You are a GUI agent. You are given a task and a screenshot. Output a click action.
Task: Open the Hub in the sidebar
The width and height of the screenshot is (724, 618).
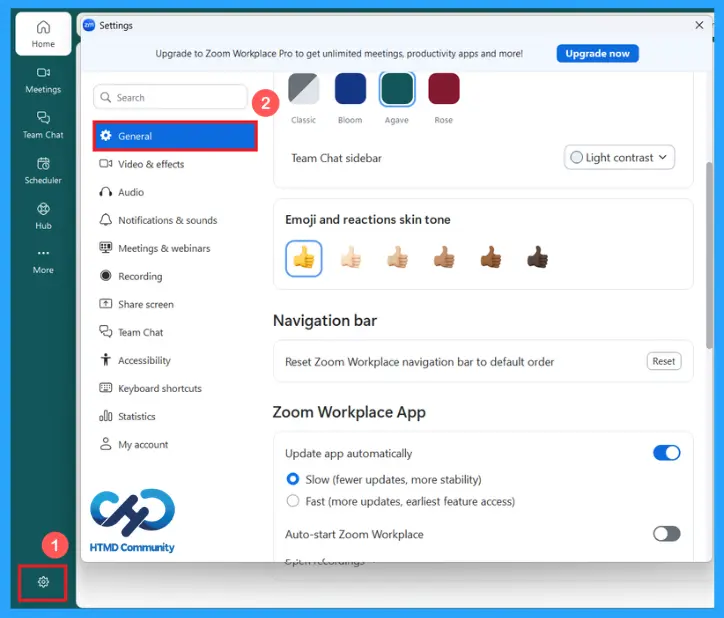(43, 216)
